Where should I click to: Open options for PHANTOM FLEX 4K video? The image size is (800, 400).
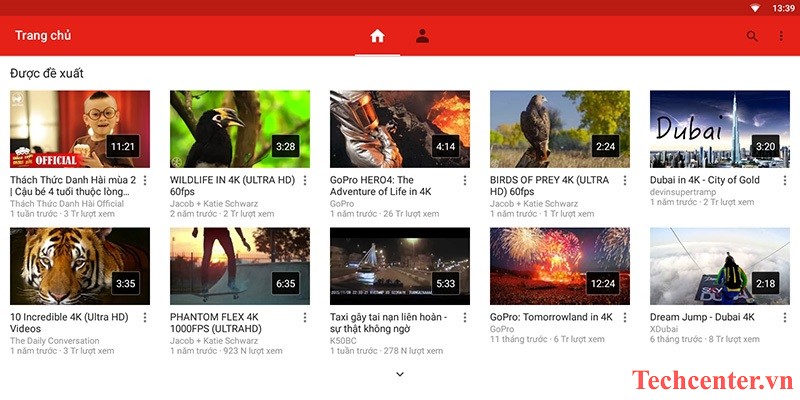pos(305,318)
